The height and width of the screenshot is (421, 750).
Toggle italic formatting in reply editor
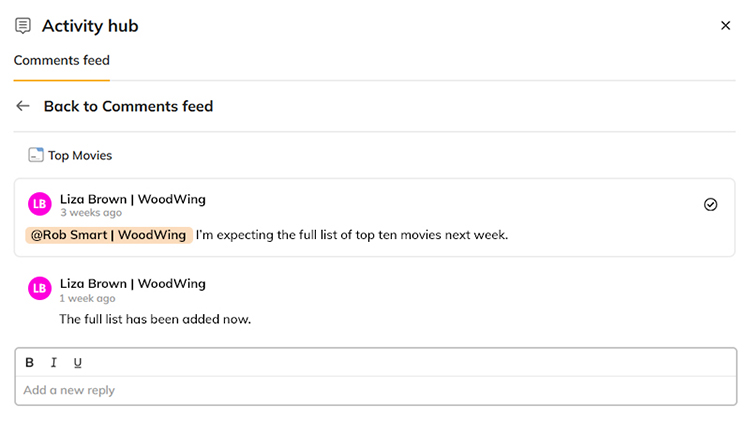click(x=54, y=362)
